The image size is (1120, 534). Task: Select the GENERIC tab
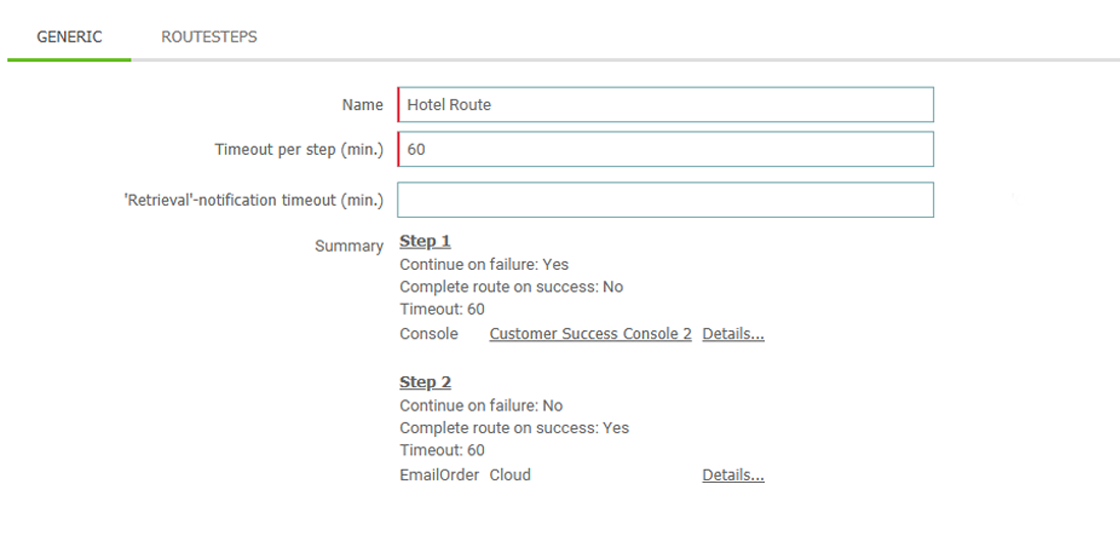point(69,37)
